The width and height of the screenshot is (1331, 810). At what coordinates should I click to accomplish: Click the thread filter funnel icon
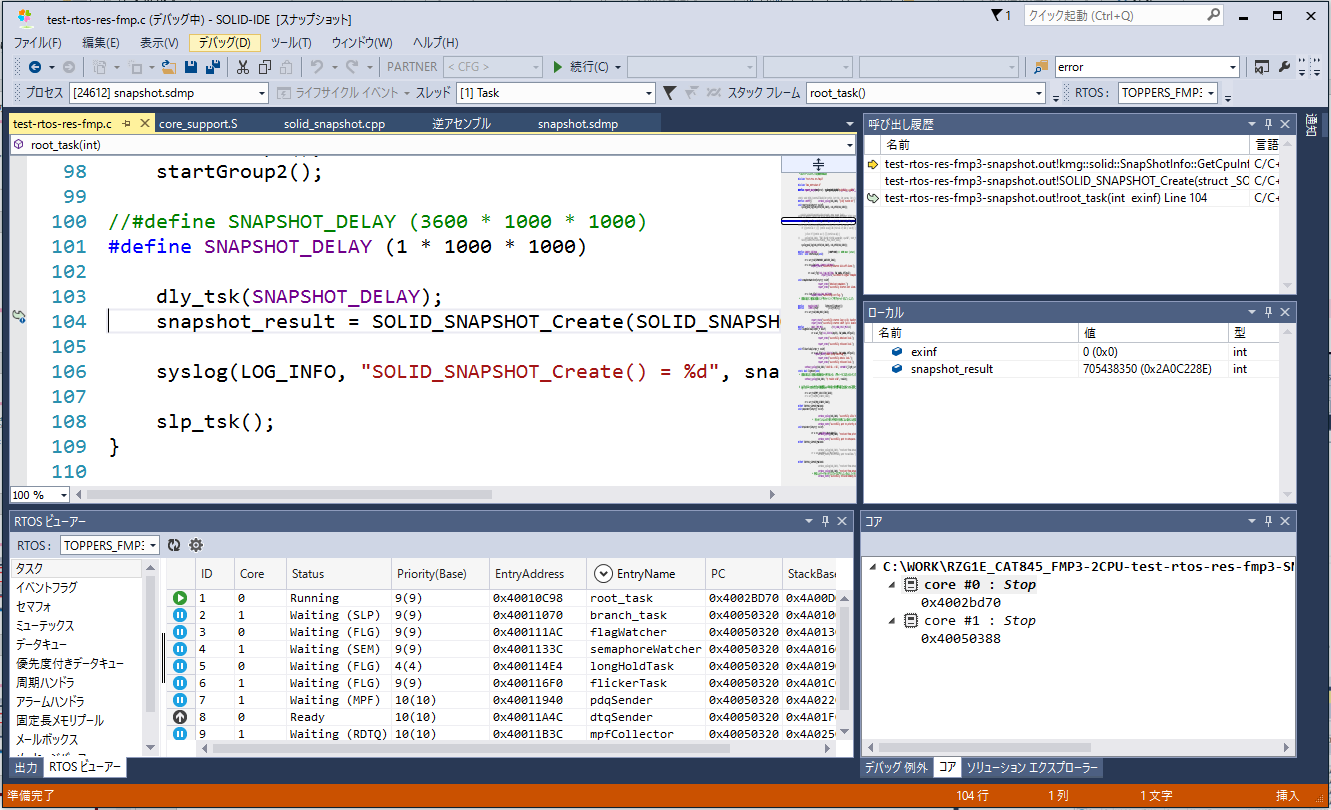coord(670,93)
